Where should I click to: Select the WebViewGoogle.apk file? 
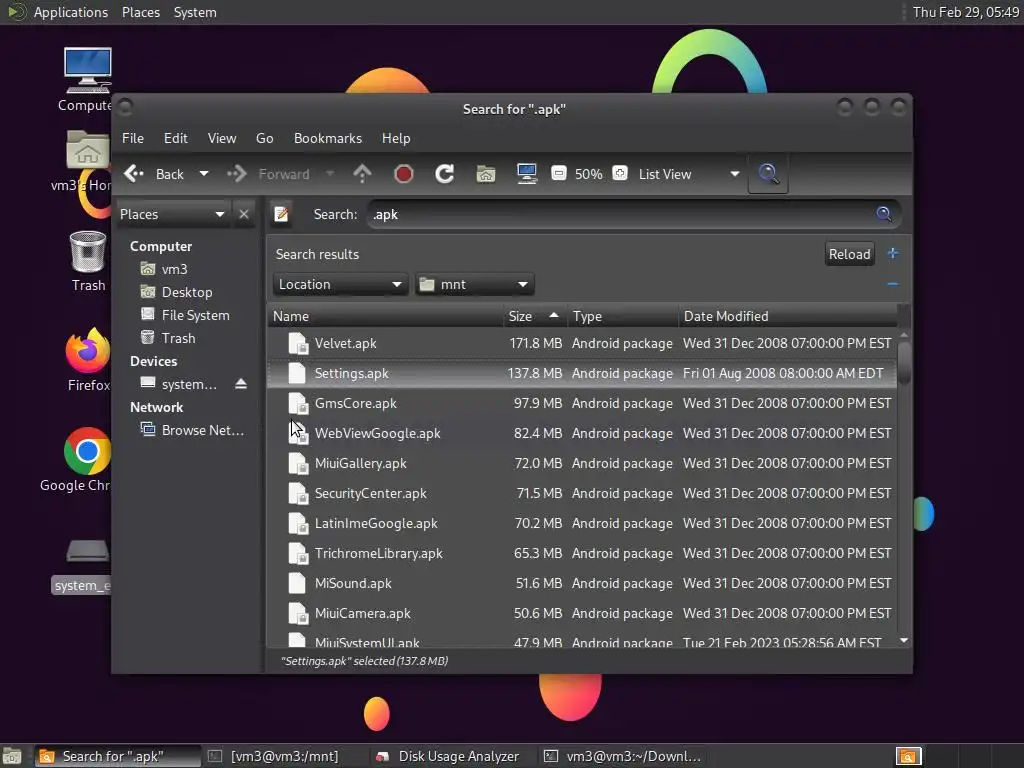pyautogui.click(x=581, y=434)
